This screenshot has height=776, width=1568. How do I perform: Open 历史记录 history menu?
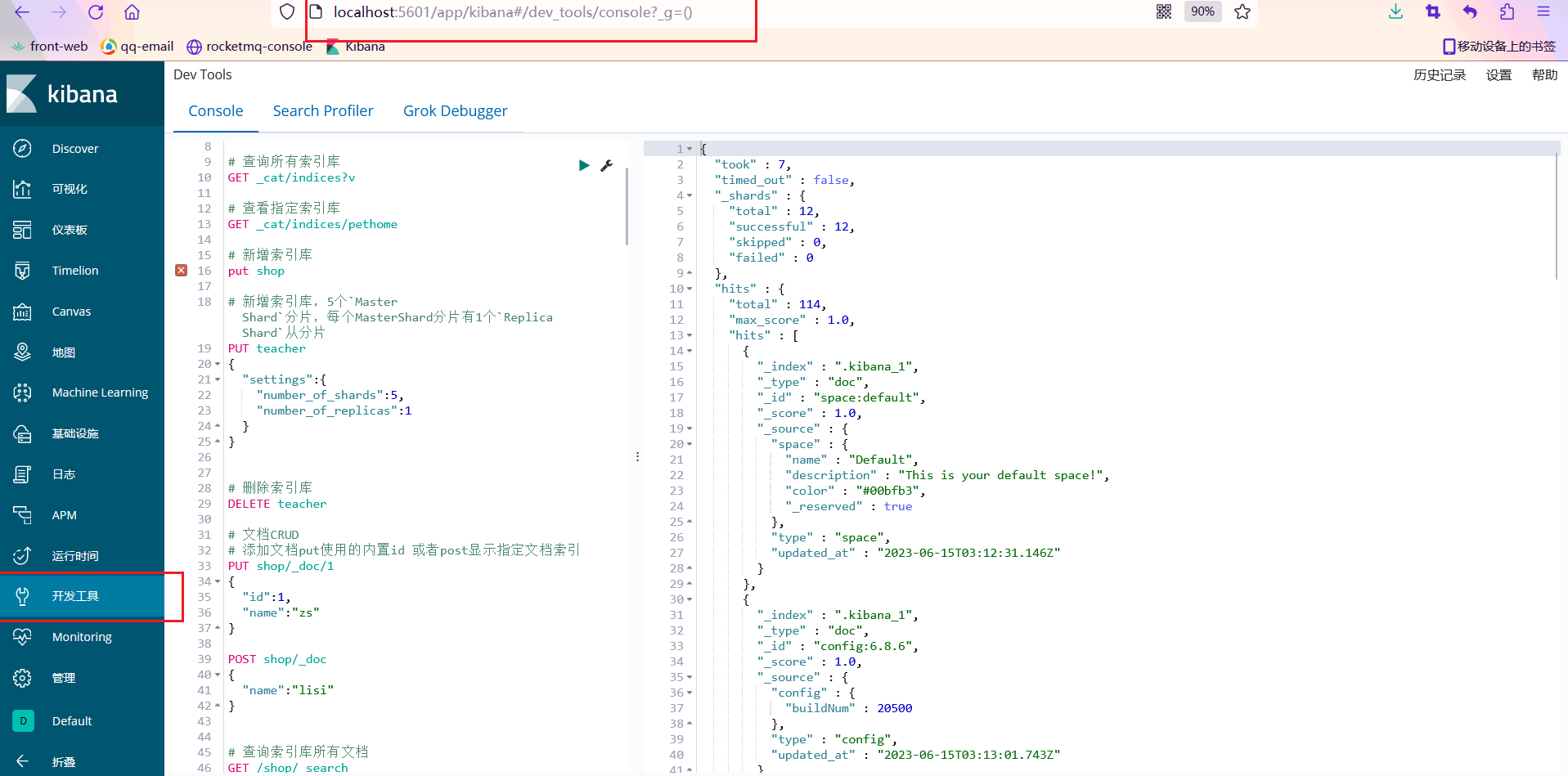1440,74
